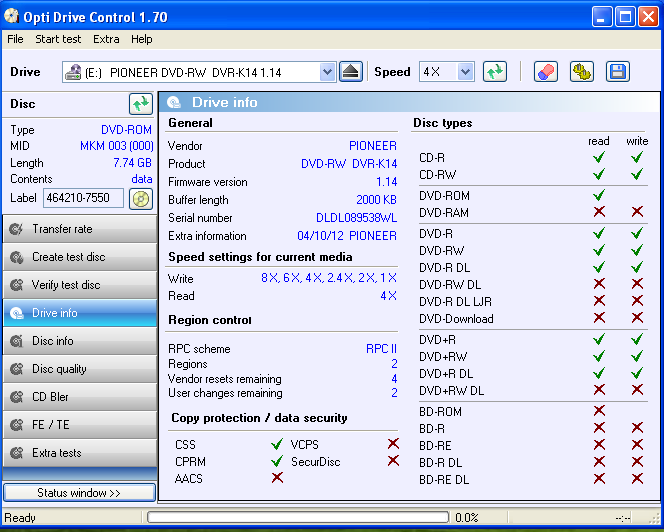Viewport: 664px width, 532px height.
Task: Click the BD-RE DL write cross mark
Action: pos(637,479)
